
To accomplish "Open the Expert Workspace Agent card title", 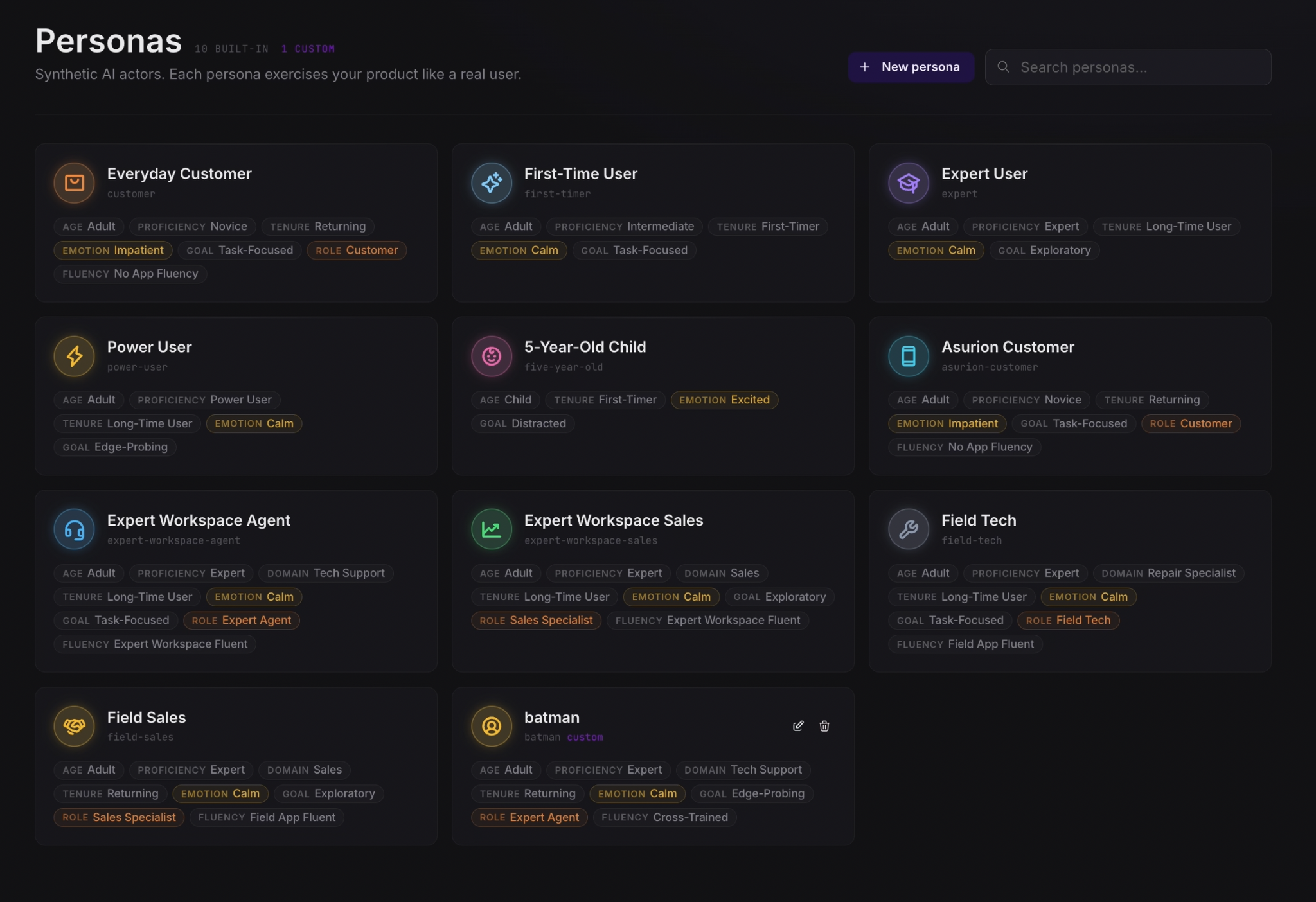I will (x=199, y=520).
